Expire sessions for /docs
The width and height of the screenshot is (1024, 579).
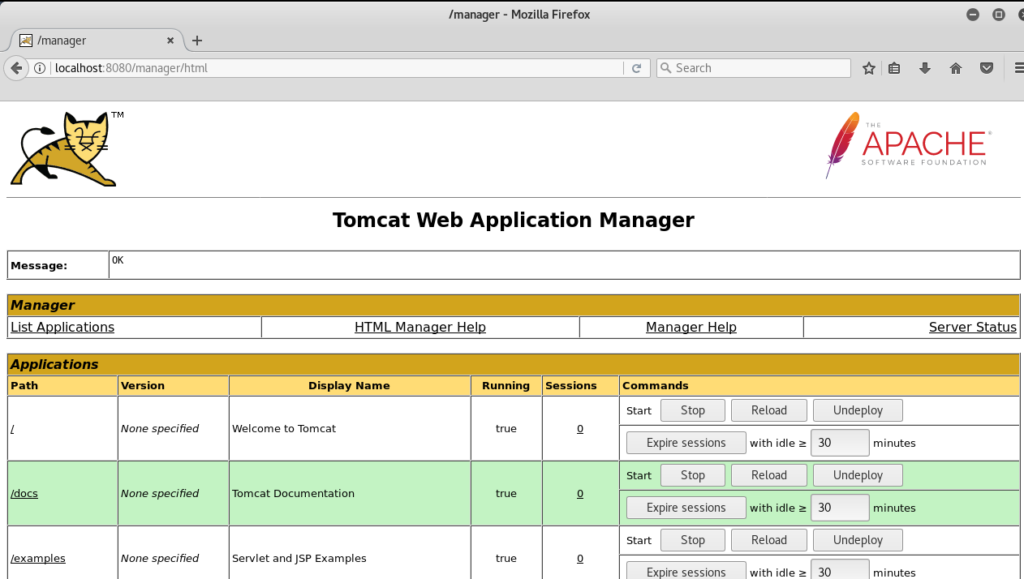click(686, 507)
